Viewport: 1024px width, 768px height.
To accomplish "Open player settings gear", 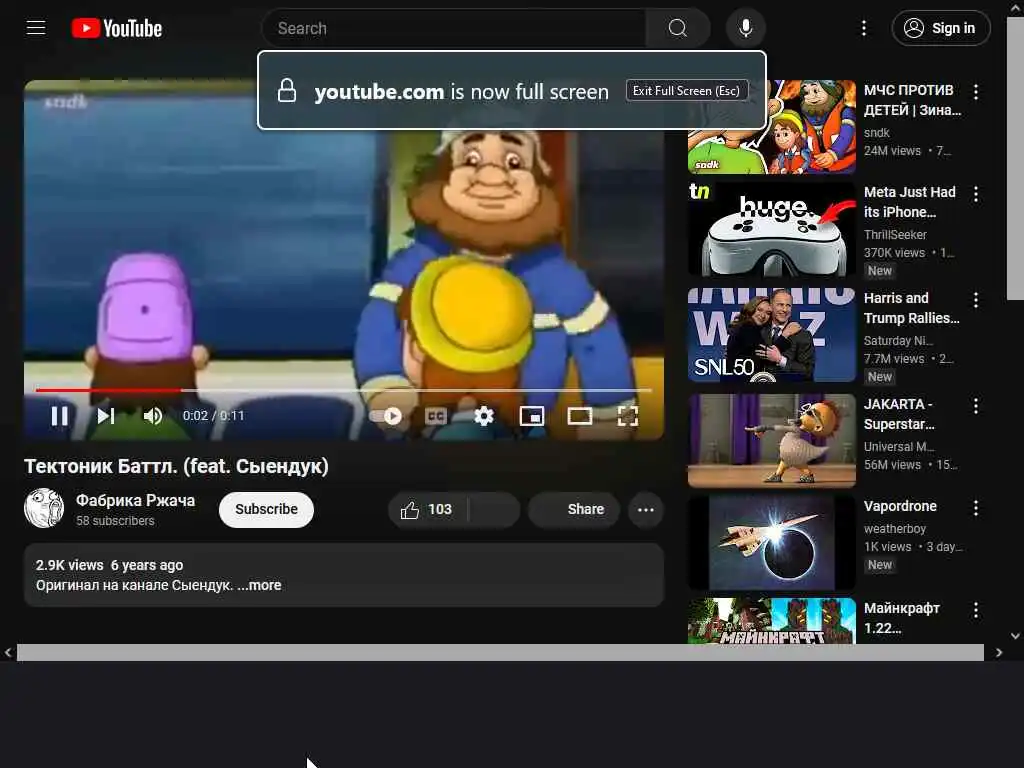I will tap(484, 416).
